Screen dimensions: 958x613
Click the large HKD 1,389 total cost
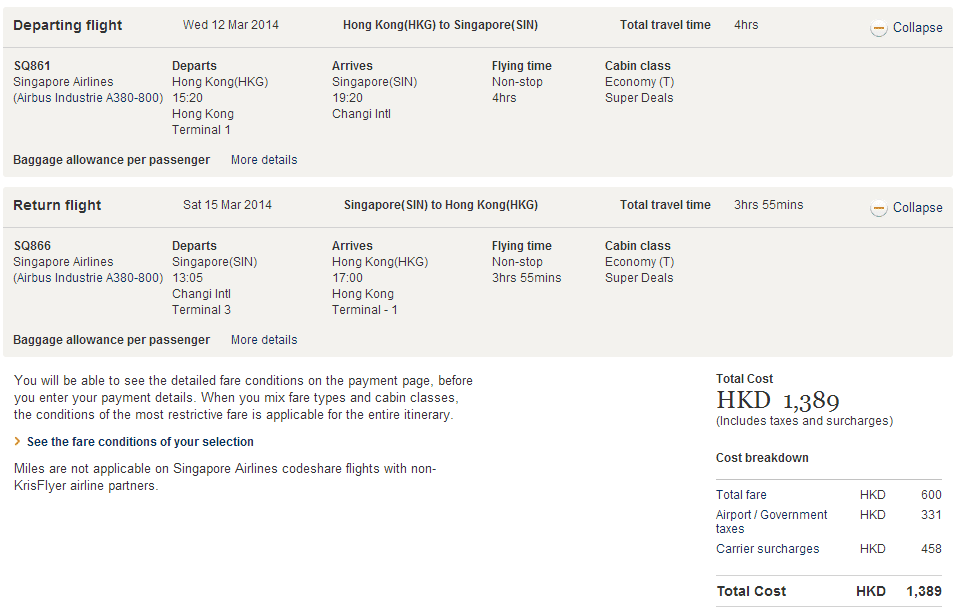778,401
